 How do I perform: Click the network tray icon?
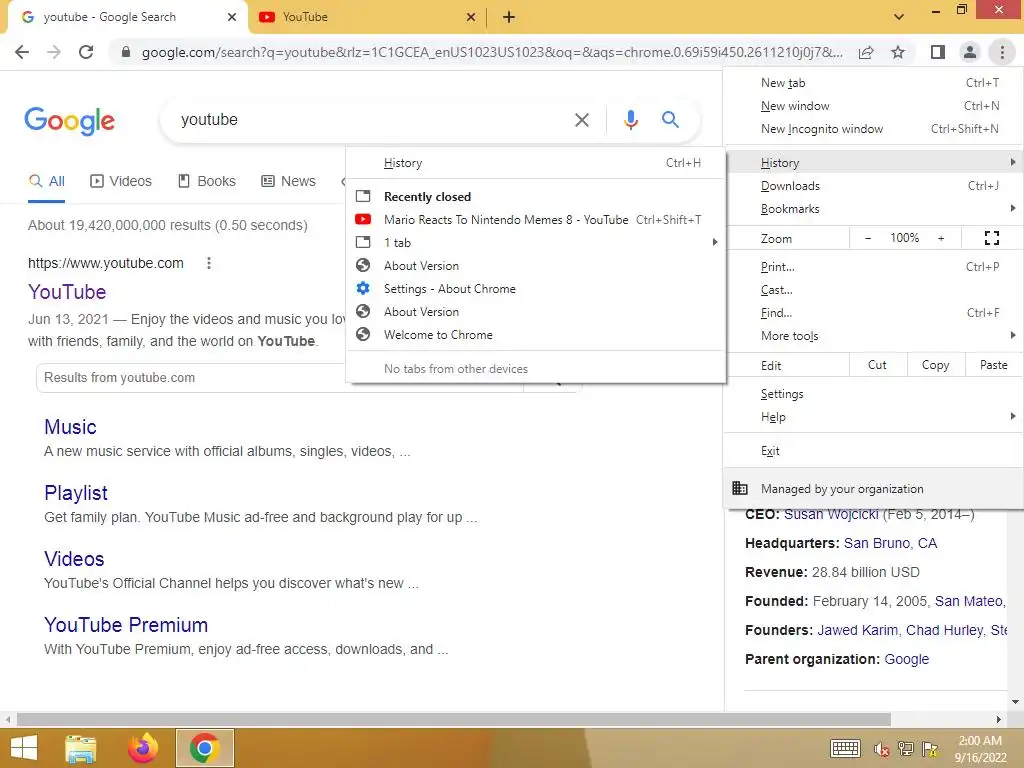(x=906, y=748)
